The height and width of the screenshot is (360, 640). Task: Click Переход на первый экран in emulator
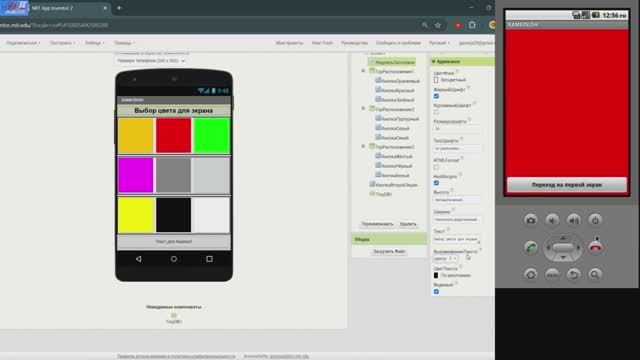[x=567, y=185]
